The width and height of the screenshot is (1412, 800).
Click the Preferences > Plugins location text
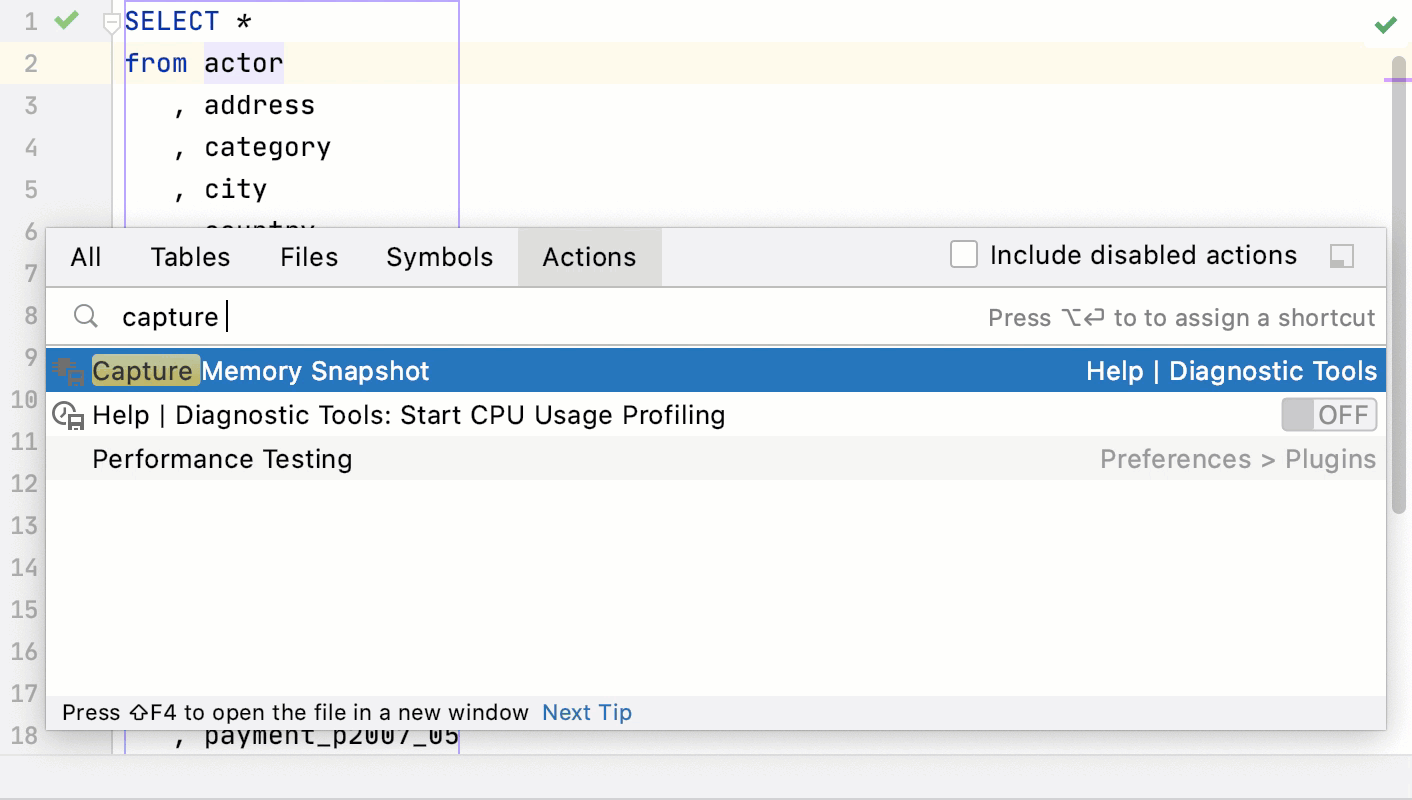[x=1238, y=459]
